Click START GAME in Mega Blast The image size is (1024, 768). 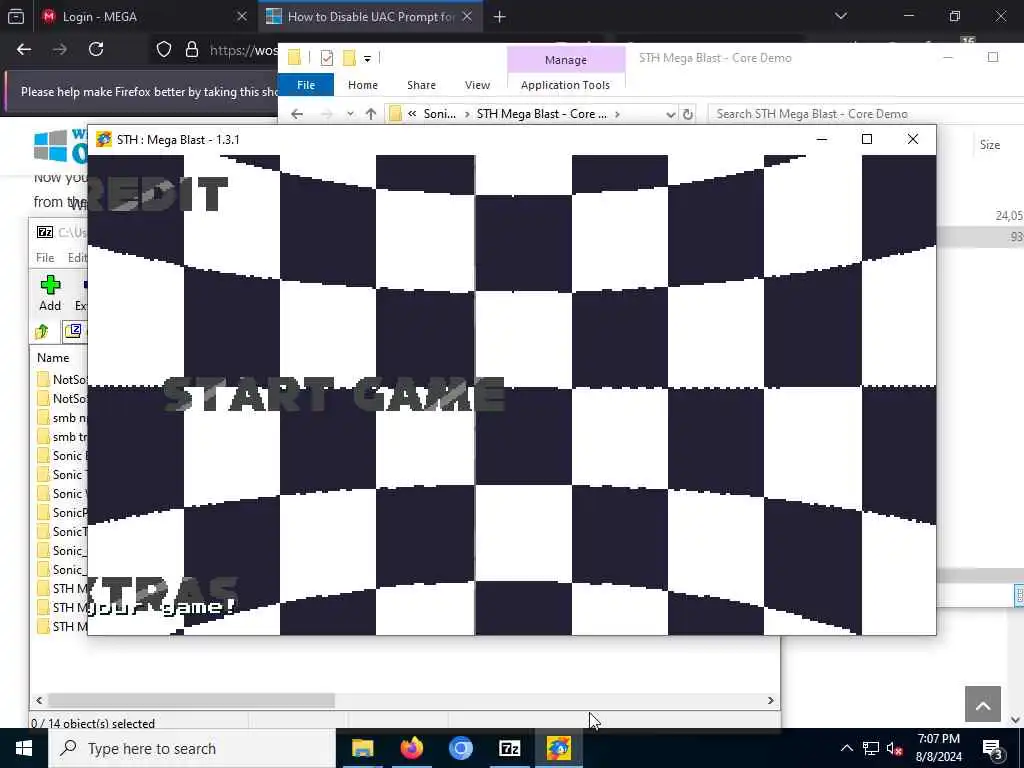333,394
